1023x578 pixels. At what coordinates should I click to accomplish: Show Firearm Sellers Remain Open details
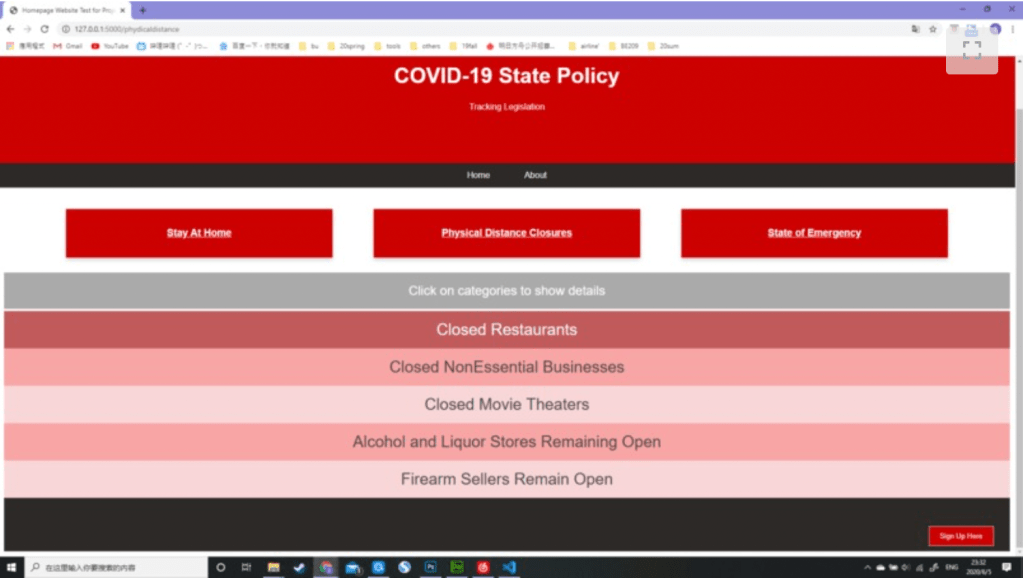(x=506, y=479)
